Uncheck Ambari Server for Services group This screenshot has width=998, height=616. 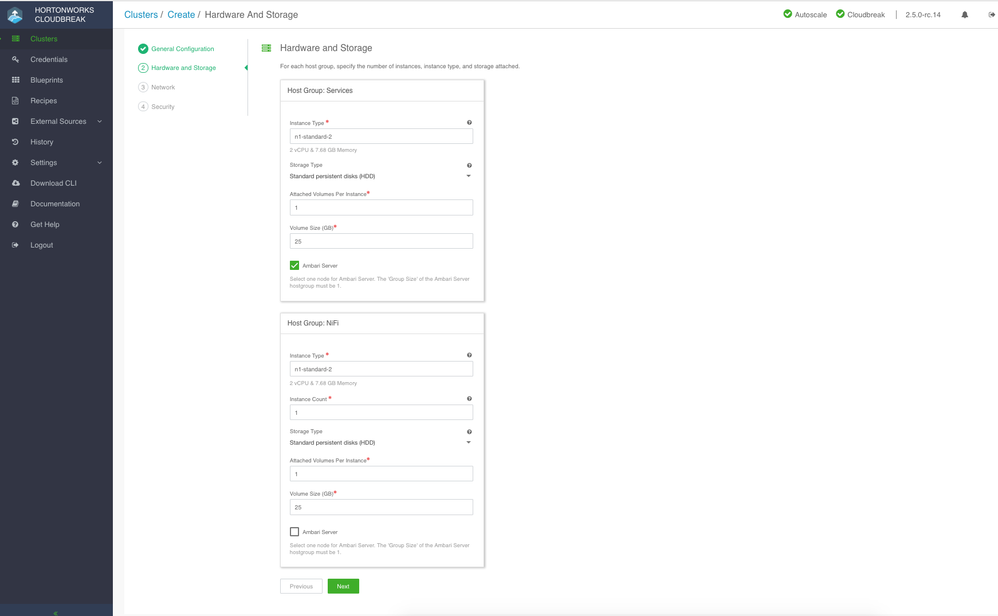click(295, 266)
